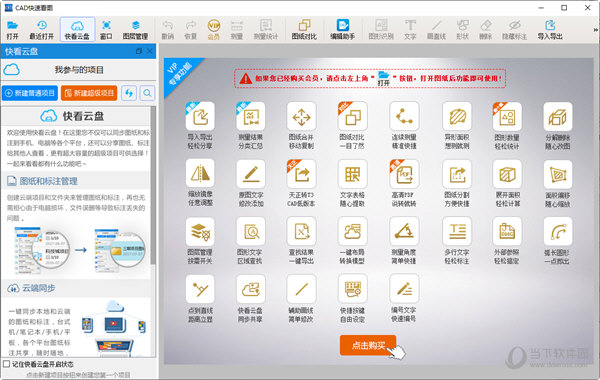The image size is (600, 380).
Task: Open the 导入导出 import/export toolbar tool
Action: (x=550, y=30)
